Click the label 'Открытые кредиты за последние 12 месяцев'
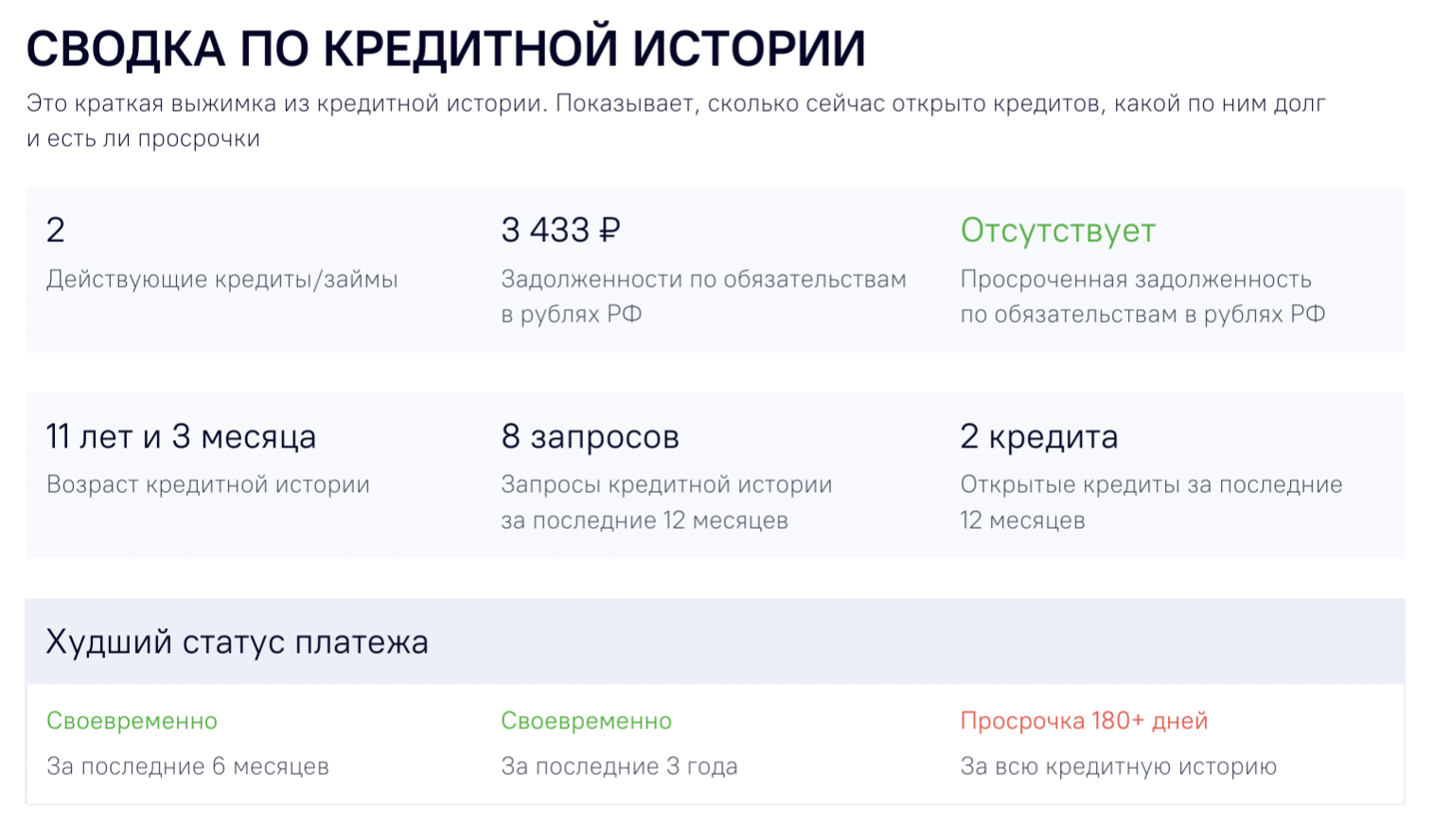 tap(1151, 501)
